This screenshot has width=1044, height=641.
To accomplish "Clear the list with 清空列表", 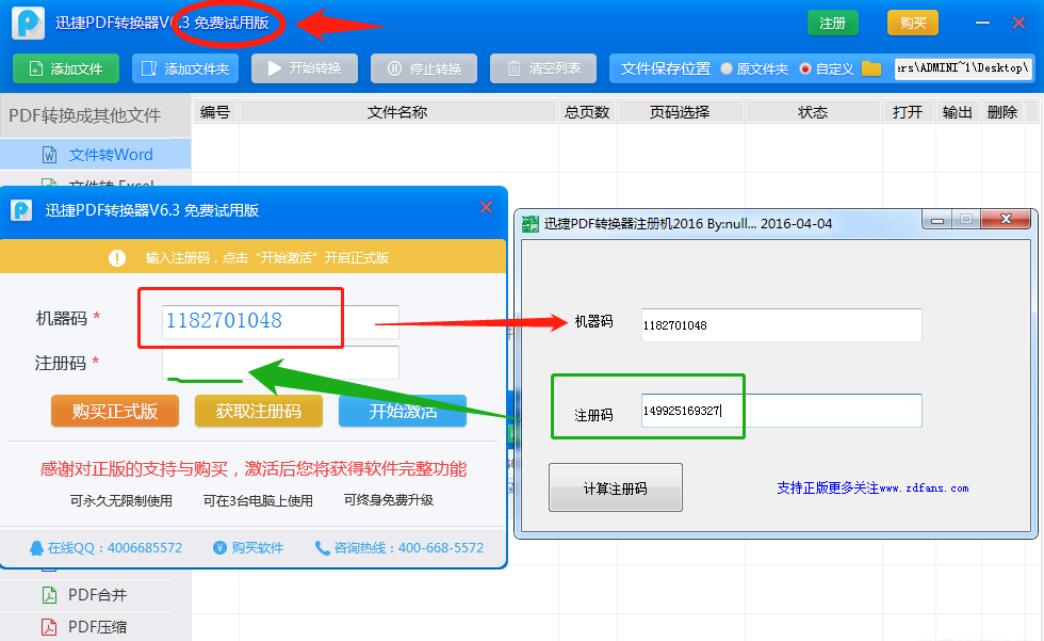I will [543, 69].
